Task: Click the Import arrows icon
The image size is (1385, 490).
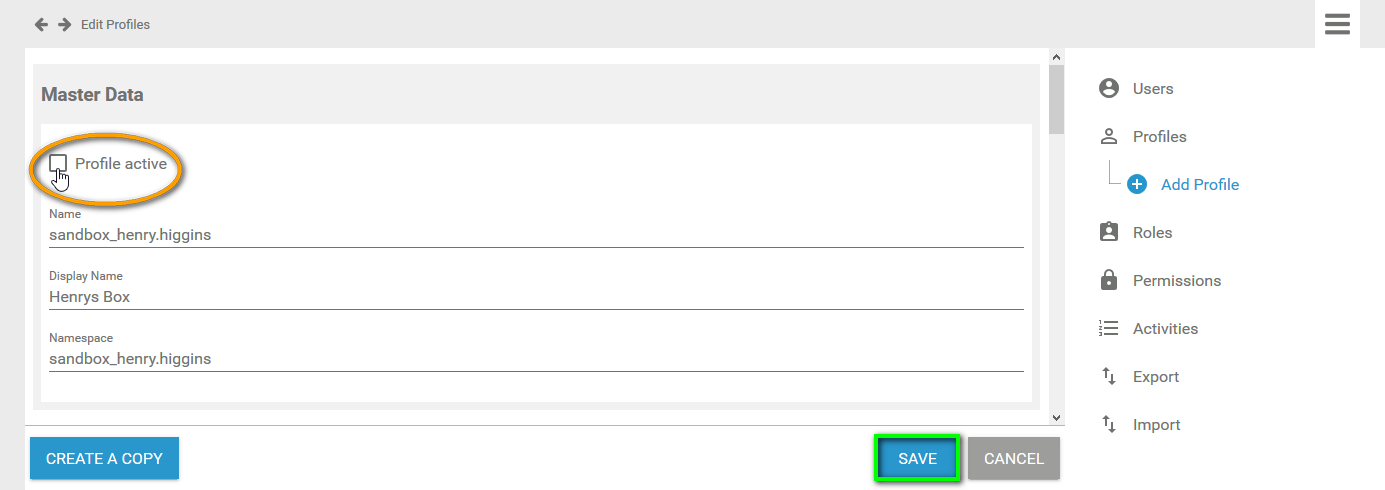Action: coord(1108,424)
